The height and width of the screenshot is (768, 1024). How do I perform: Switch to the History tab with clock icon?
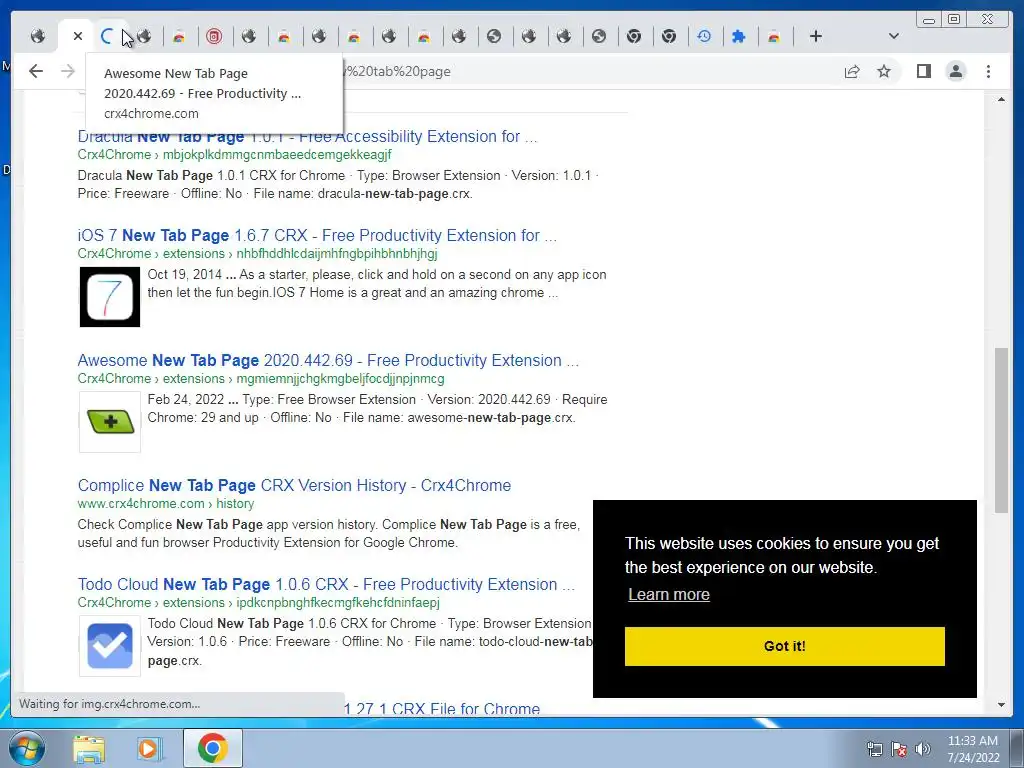pyautogui.click(x=704, y=36)
